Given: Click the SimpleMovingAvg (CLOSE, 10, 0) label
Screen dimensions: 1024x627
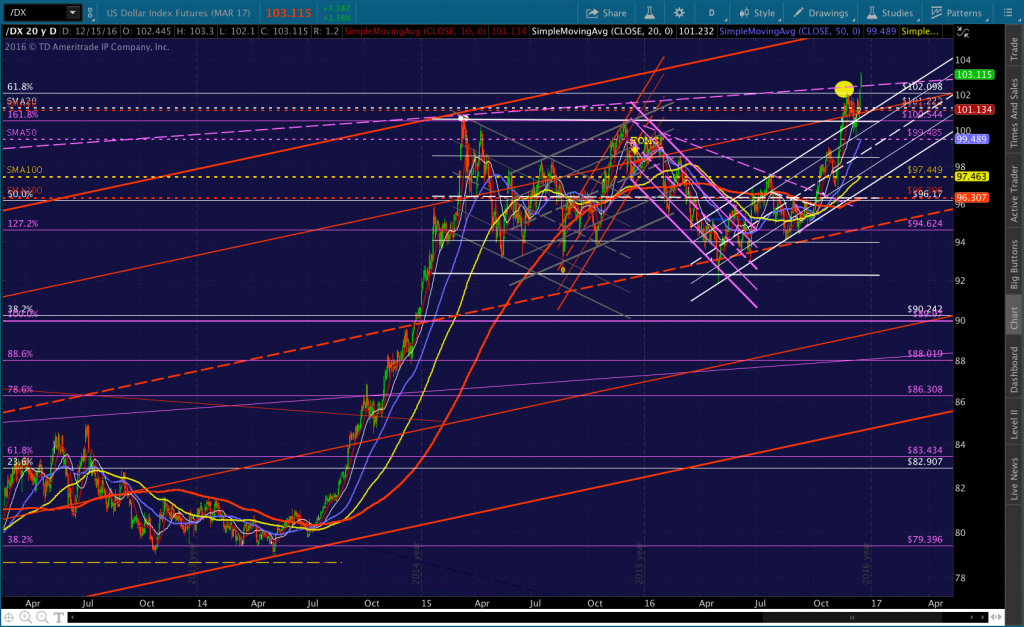Looking at the screenshot, I should click(x=415, y=31).
